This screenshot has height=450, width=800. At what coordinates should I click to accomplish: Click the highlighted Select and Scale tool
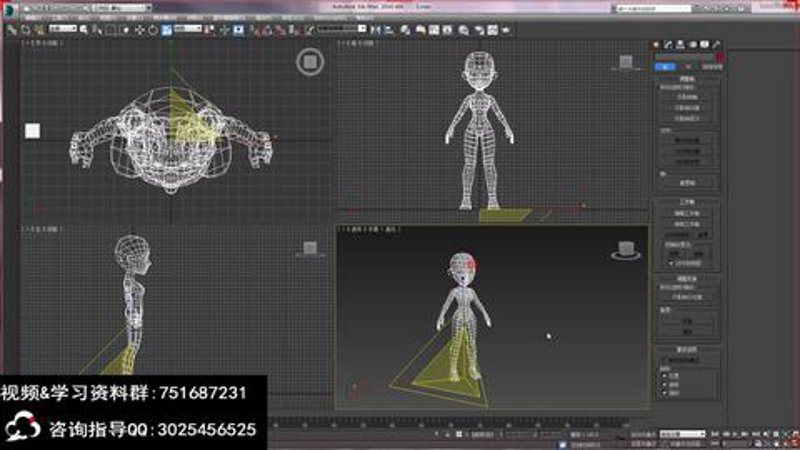coord(166,30)
